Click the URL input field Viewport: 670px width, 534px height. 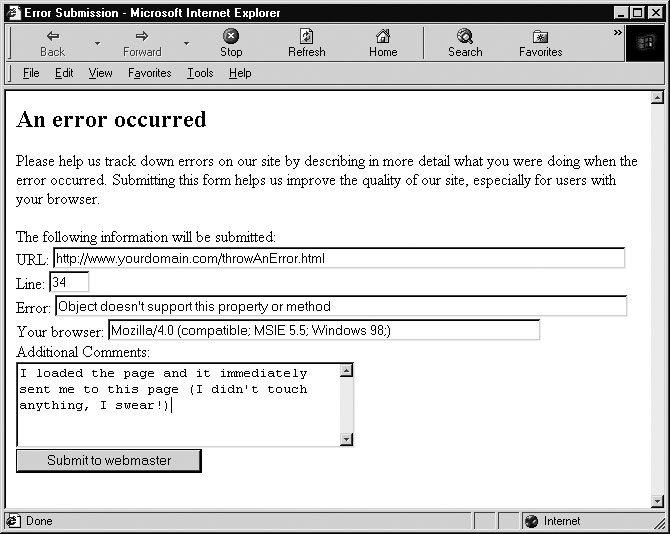[339, 258]
